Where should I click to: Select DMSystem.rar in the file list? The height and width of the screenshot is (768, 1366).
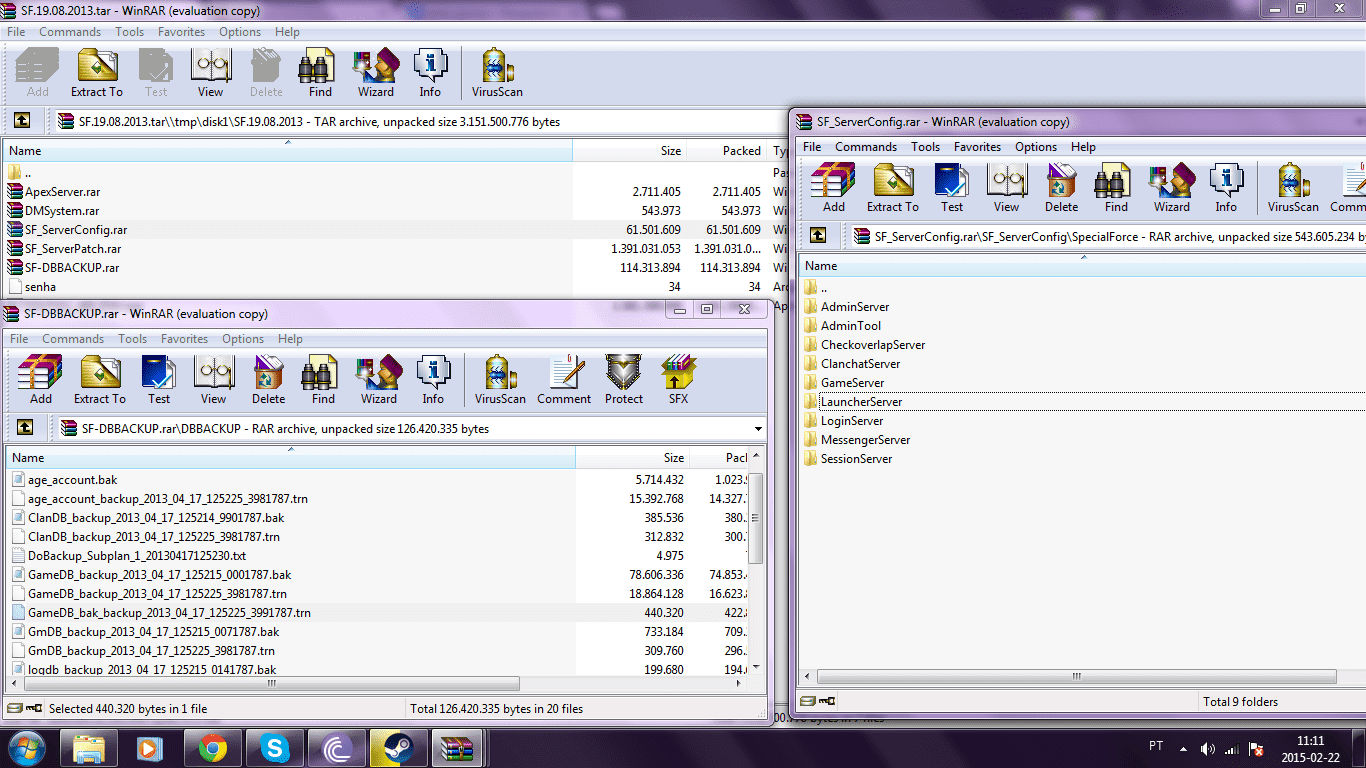(62, 210)
